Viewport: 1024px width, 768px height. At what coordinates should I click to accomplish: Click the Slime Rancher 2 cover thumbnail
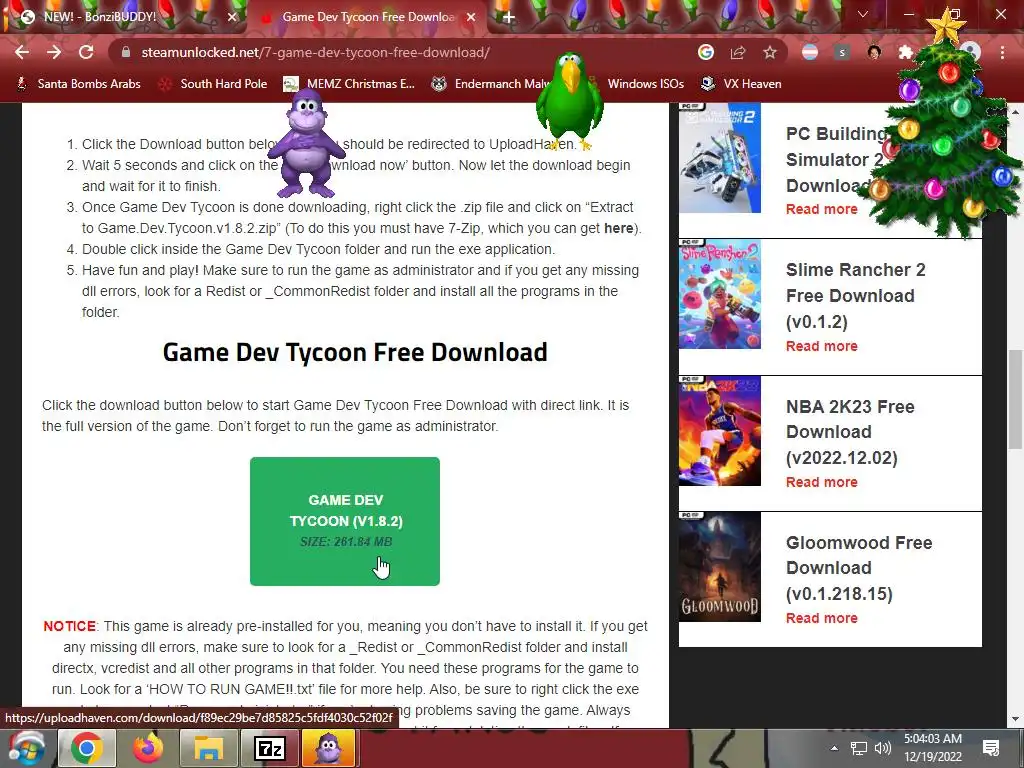tap(720, 294)
